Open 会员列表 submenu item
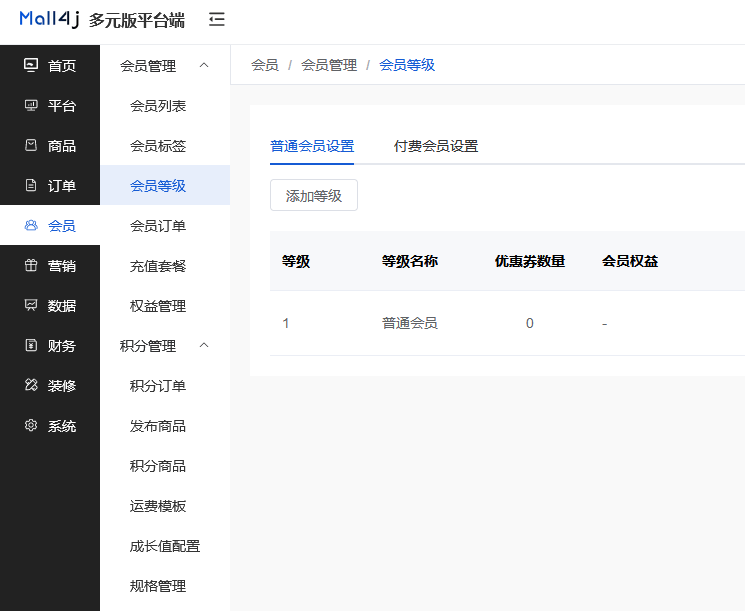Screen dimensions: 745x611 [x=165, y=105]
